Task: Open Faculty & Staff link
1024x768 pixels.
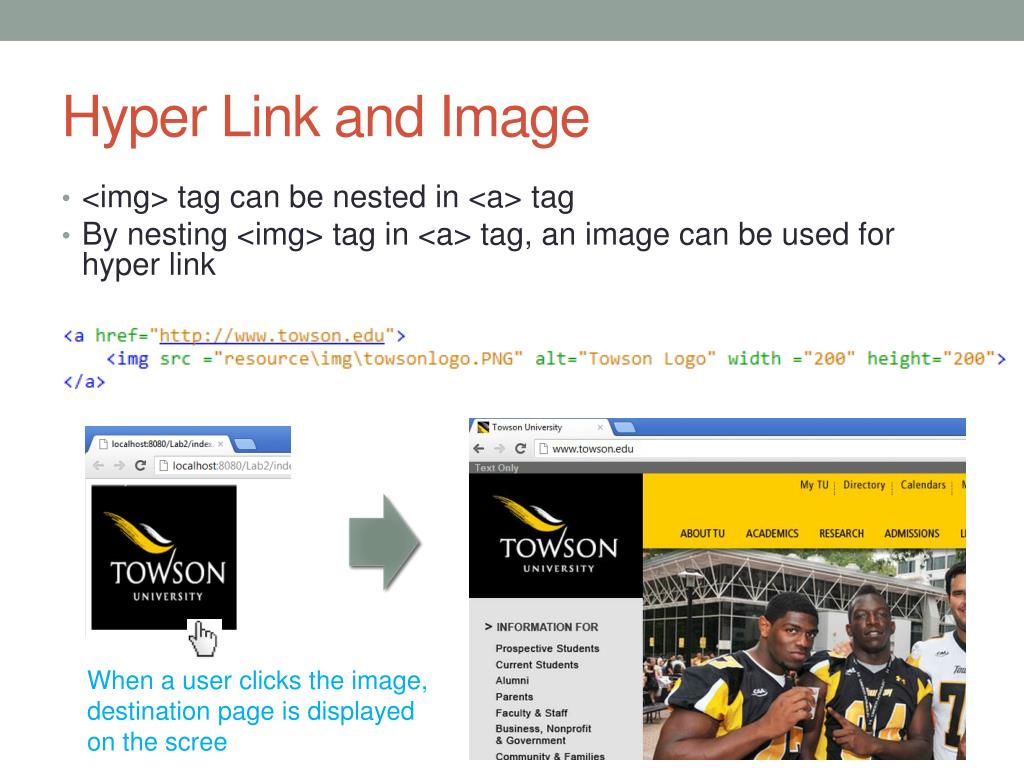Action: click(531, 713)
